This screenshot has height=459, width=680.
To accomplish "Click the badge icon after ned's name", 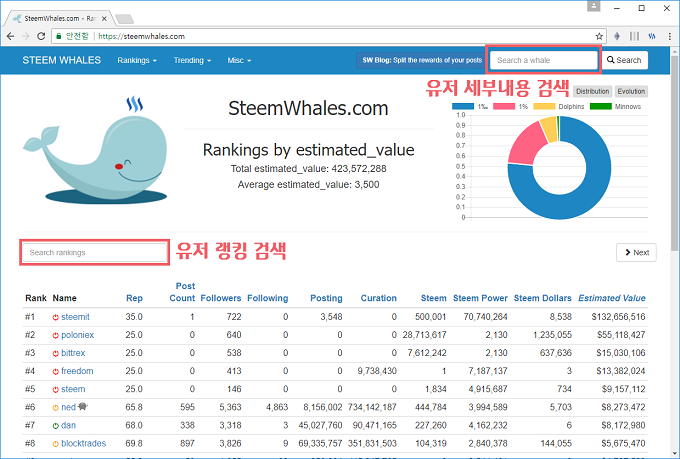I will coord(83,407).
